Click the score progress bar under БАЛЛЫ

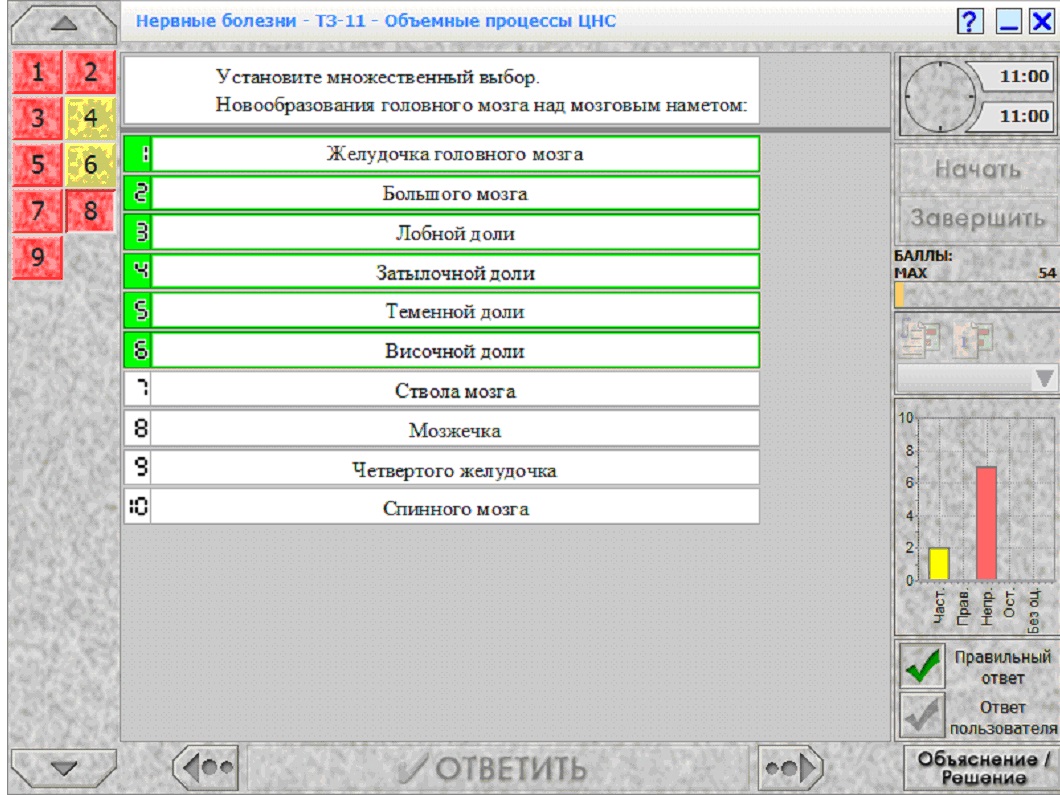976,295
